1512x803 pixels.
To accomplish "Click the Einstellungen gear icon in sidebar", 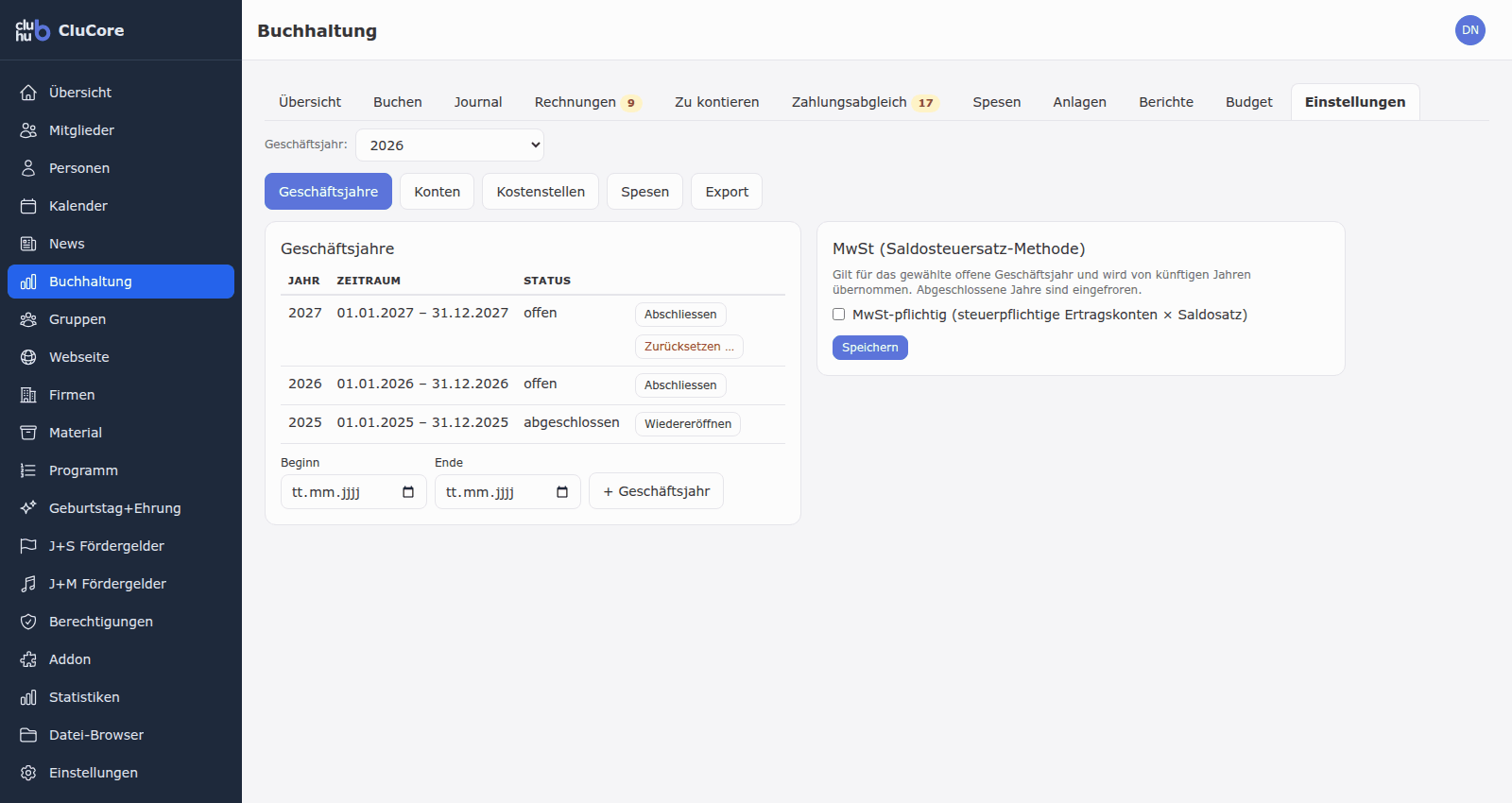I will click(28, 773).
